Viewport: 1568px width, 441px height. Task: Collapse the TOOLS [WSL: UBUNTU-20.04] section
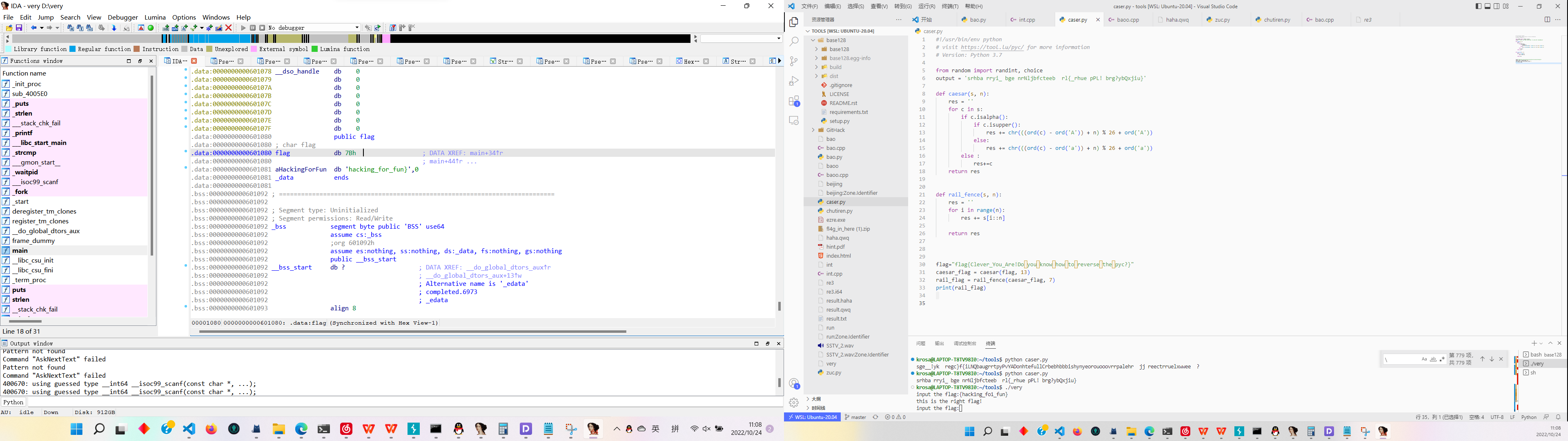tap(842, 31)
